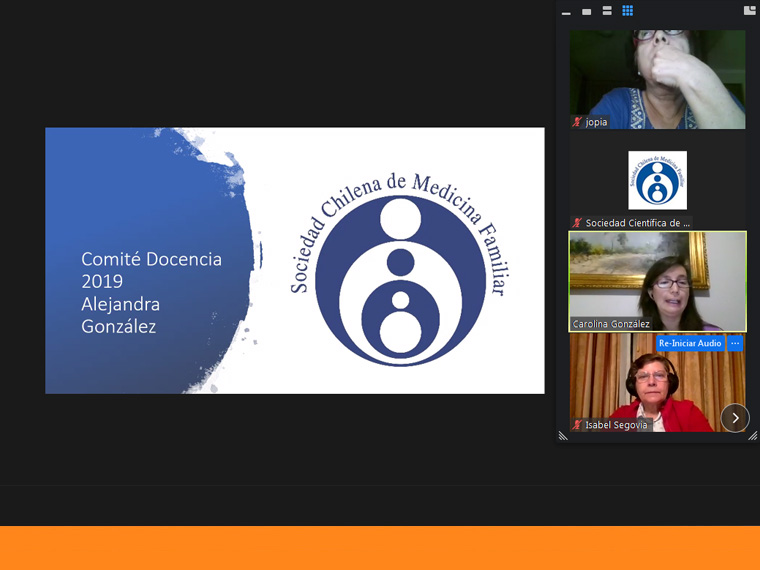Switch to single active speaker thumbnail
The height and width of the screenshot is (570, 760).
click(x=586, y=12)
